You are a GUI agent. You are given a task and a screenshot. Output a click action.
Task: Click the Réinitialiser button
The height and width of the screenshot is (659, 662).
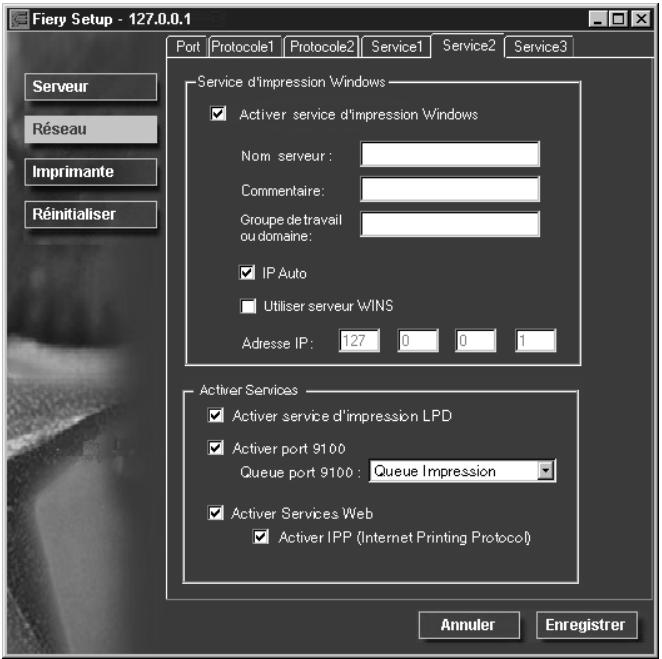tap(91, 214)
